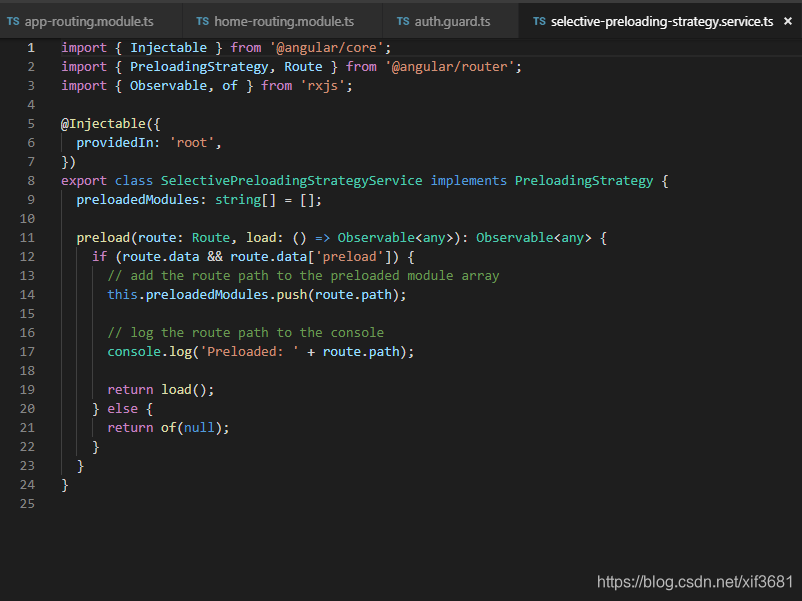
Task: Open the home-routing.module.ts tab
Action: point(282,21)
